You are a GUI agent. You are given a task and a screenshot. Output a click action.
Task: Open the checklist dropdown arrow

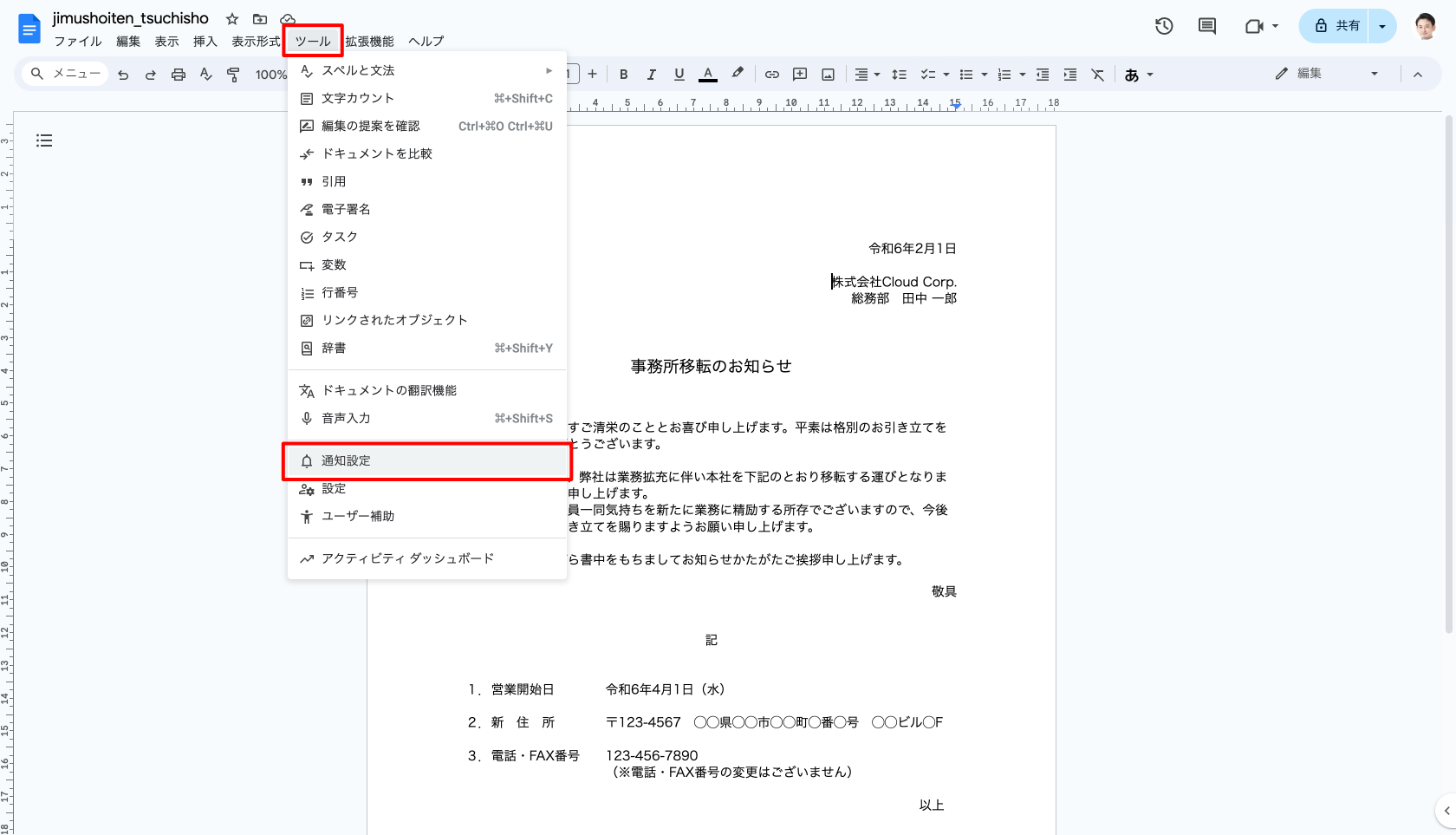point(946,75)
